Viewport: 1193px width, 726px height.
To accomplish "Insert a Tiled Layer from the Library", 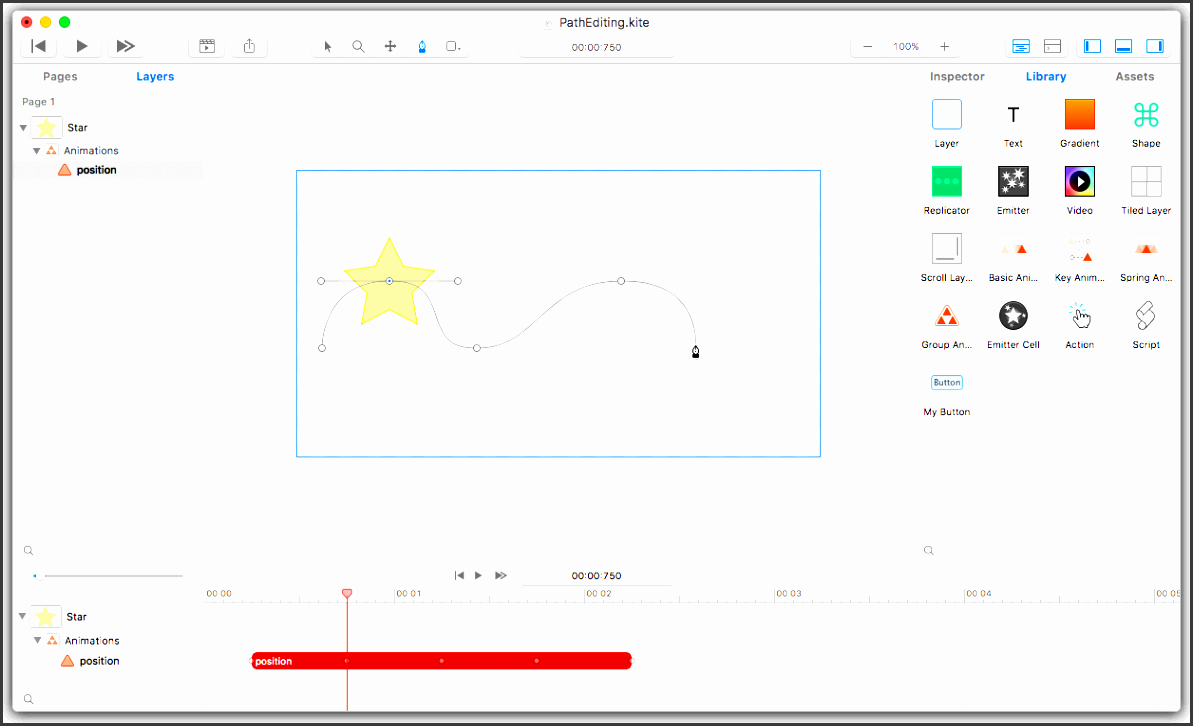I will coord(1145,181).
